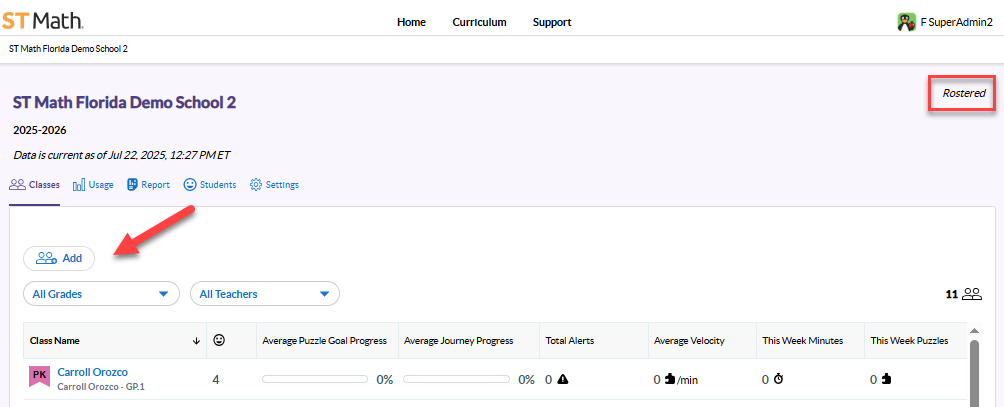This screenshot has height=407, width=1004.
Task: Click the velocity puzzle piece icon
Action: pos(670,379)
